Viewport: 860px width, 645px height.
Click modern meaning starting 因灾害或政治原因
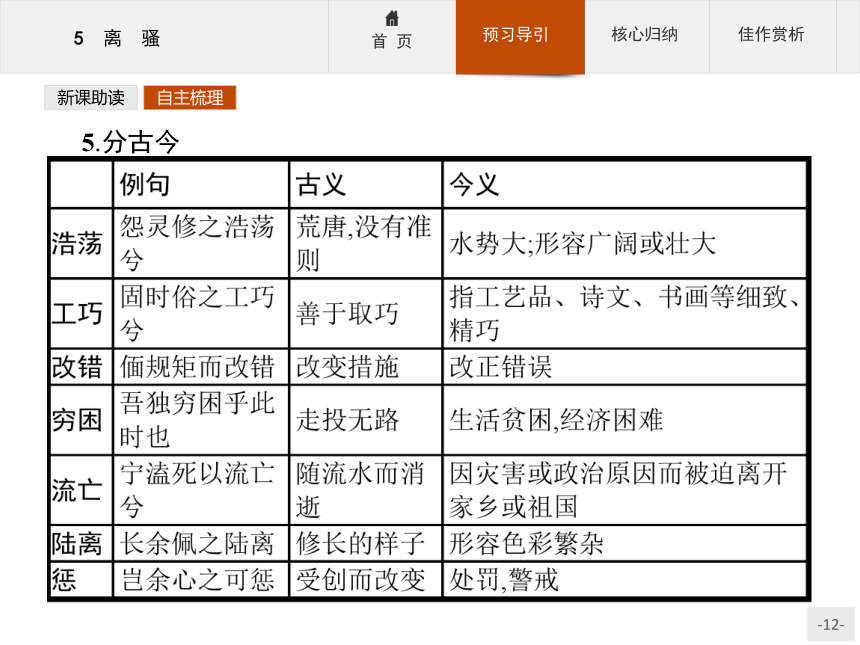[x=619, y=490]
